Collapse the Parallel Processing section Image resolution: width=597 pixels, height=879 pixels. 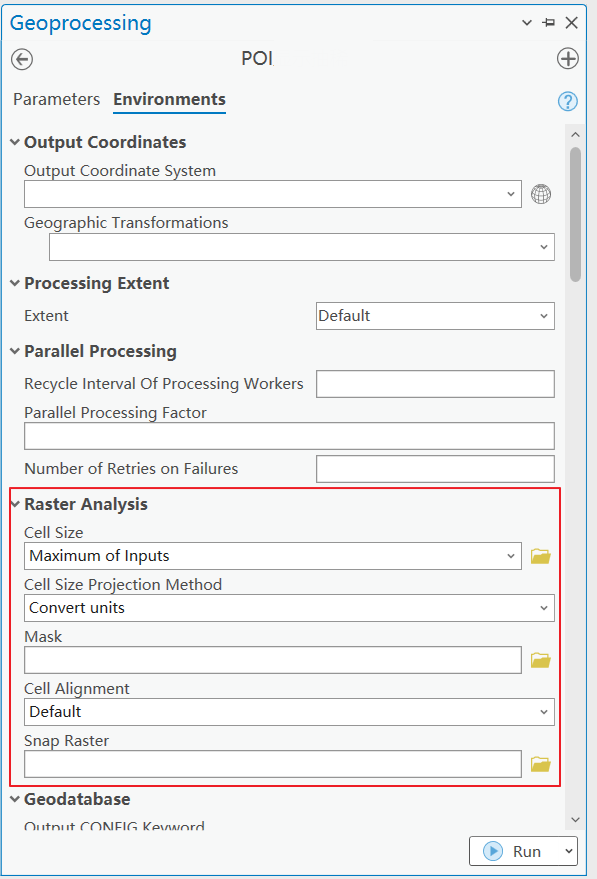(x=15, y=351)
